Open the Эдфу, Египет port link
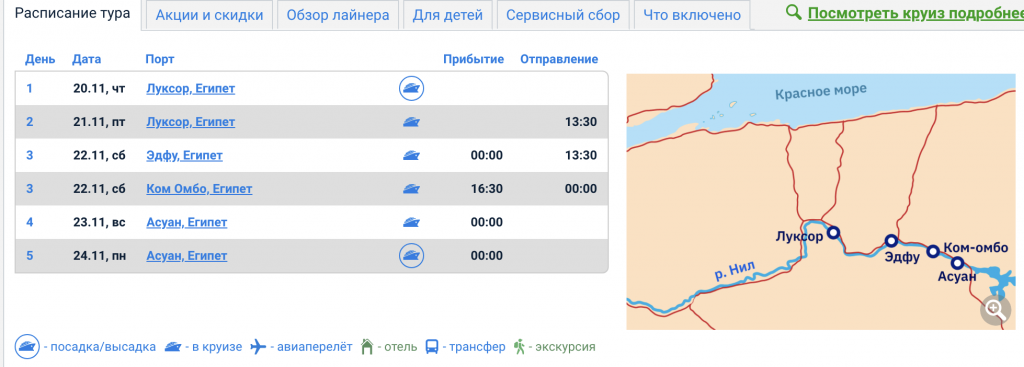Image resolution: width=1024 pixels, height=367 pixels. [185, 155]
